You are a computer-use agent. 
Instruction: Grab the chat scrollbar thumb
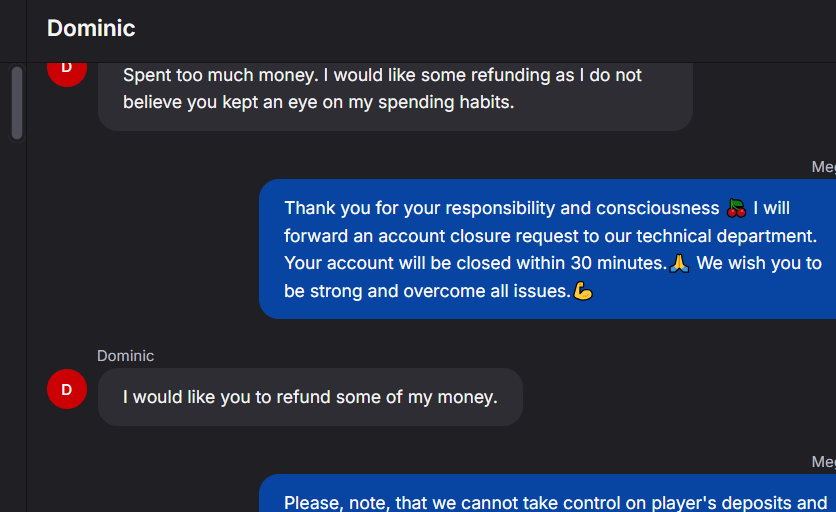[x=17, y=102]
